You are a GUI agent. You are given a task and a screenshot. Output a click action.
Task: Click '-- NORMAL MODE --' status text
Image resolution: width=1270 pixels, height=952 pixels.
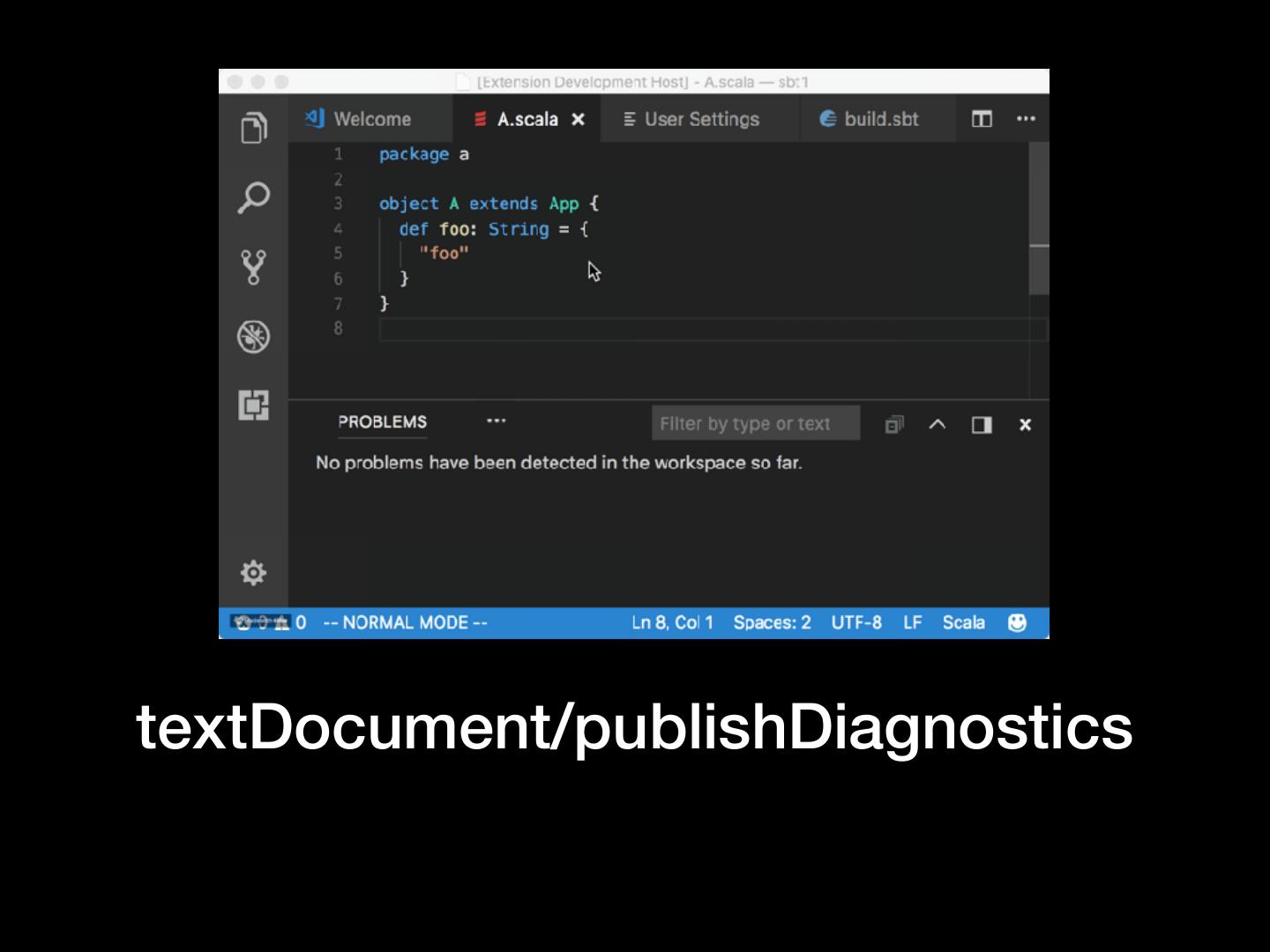coord(405,622)
